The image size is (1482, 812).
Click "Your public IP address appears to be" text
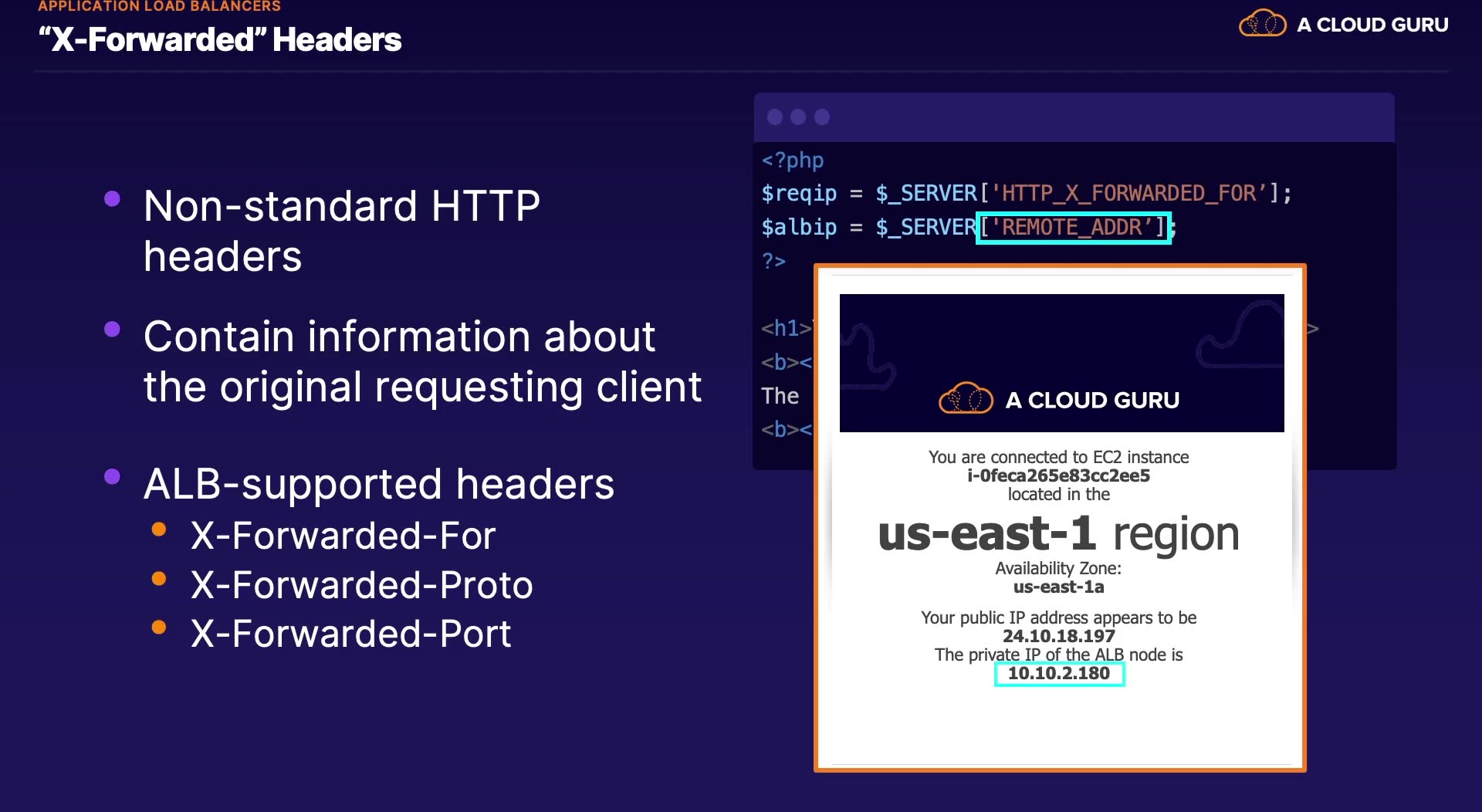(1059, 617)
